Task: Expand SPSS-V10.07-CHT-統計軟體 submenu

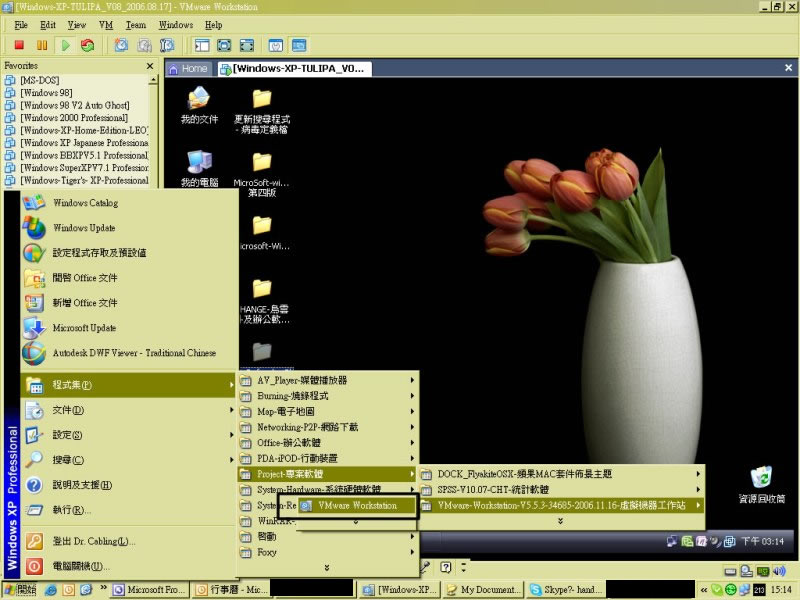Action: tap(561, 490)
